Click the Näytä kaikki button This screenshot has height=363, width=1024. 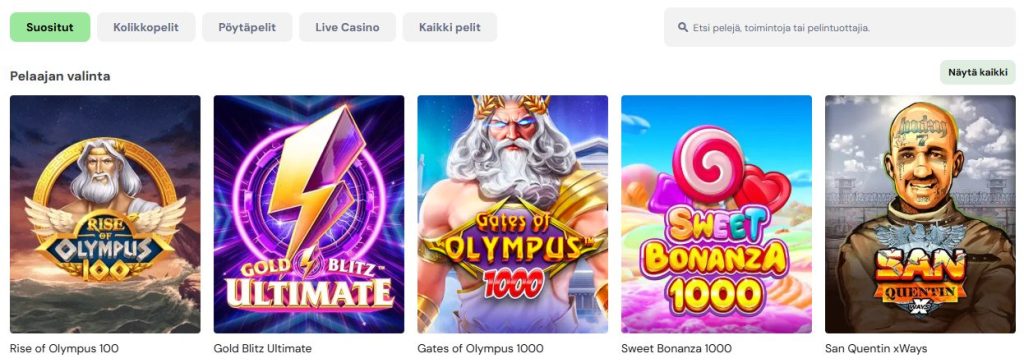pos(978,72)
